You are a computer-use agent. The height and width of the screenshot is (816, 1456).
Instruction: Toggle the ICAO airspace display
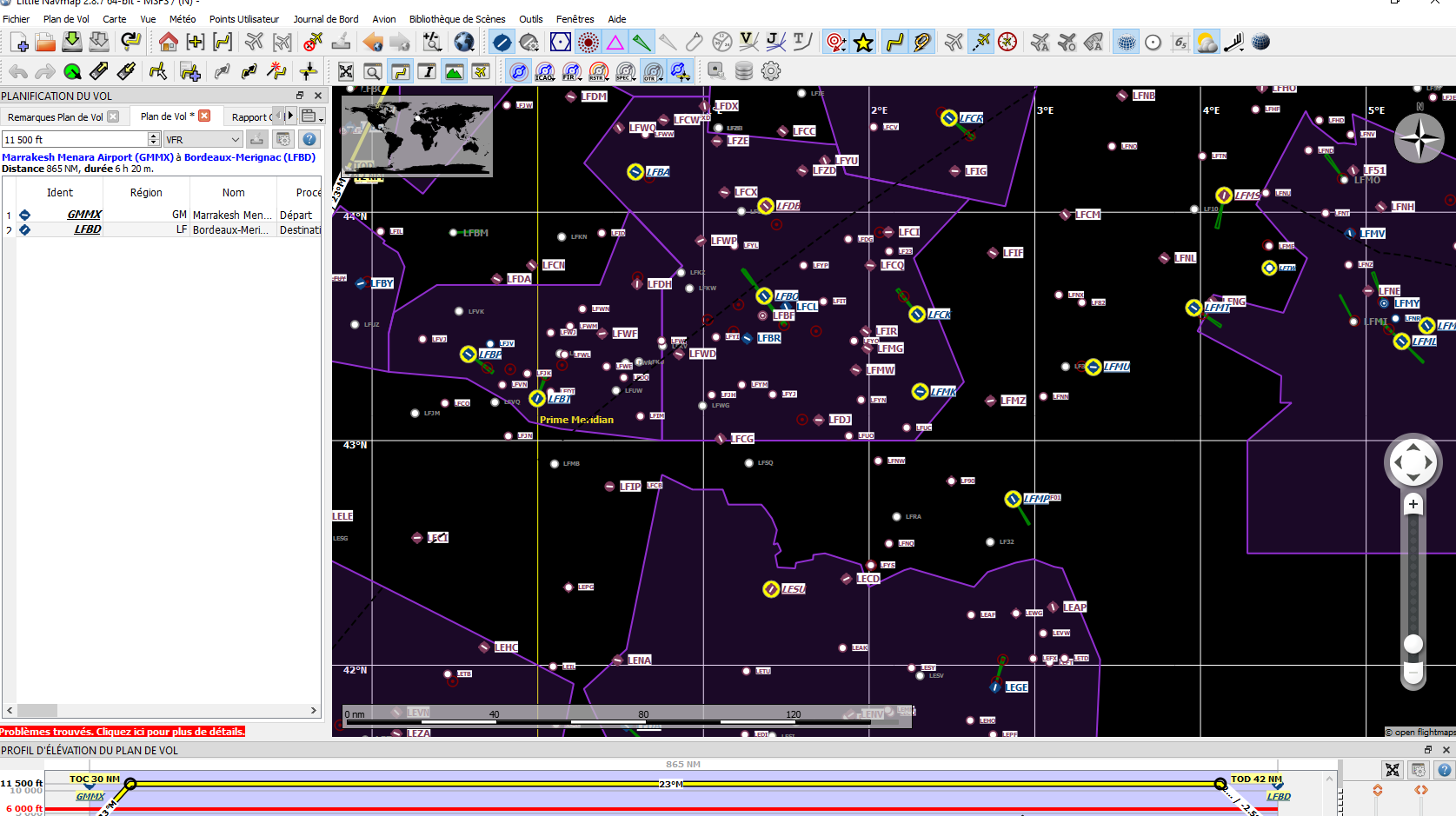point(545,71)
